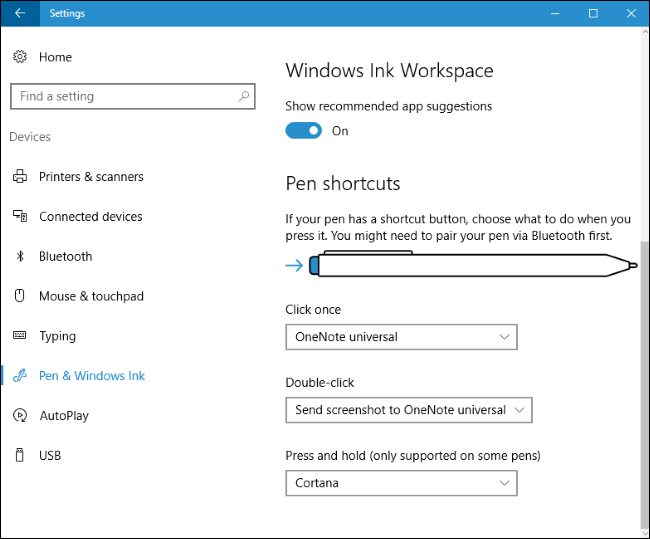Click the USB drive icon
Screen dimensions: 650x539
click(19, 456)
